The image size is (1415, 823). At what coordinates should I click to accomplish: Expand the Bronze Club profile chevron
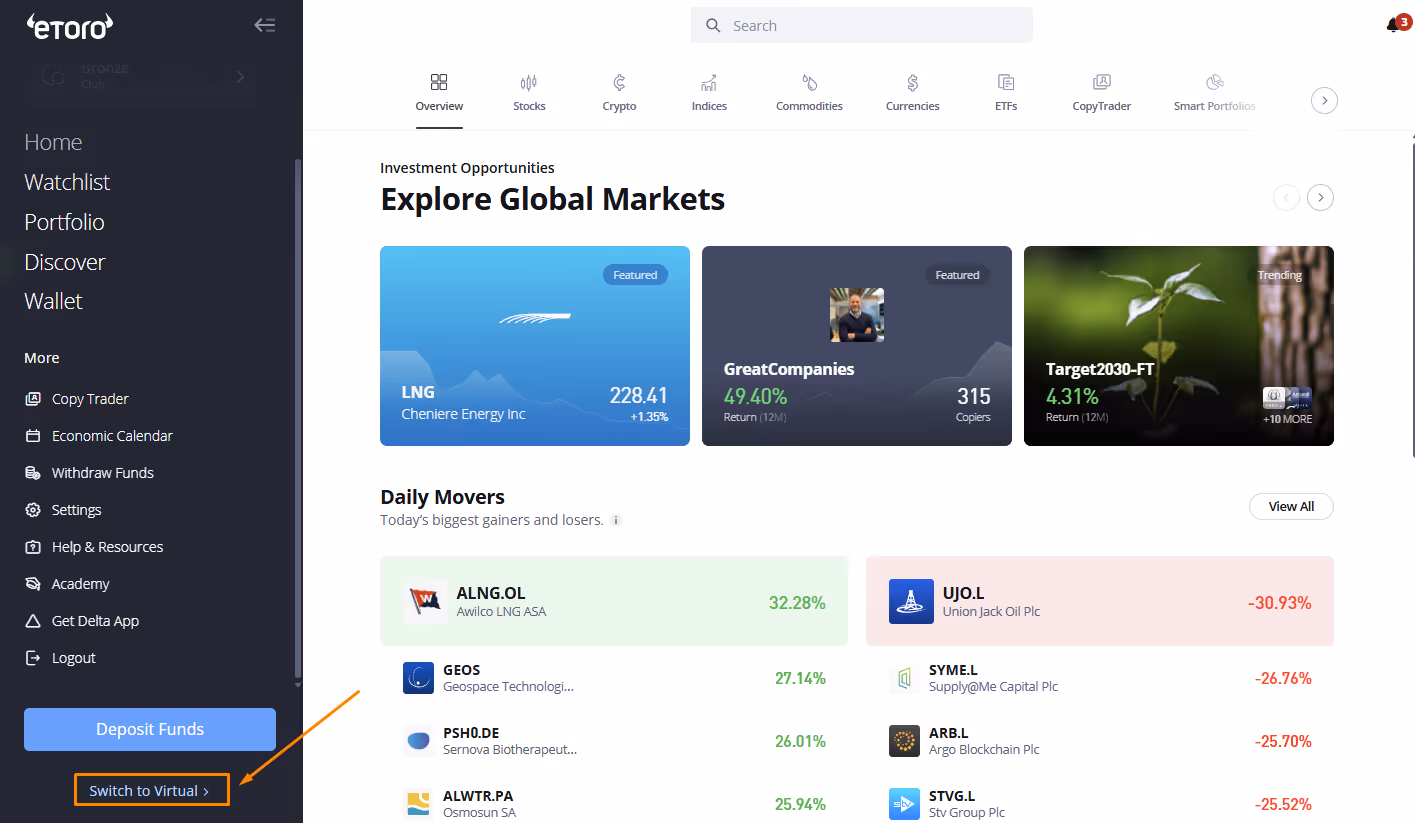(x=240, y=77)
